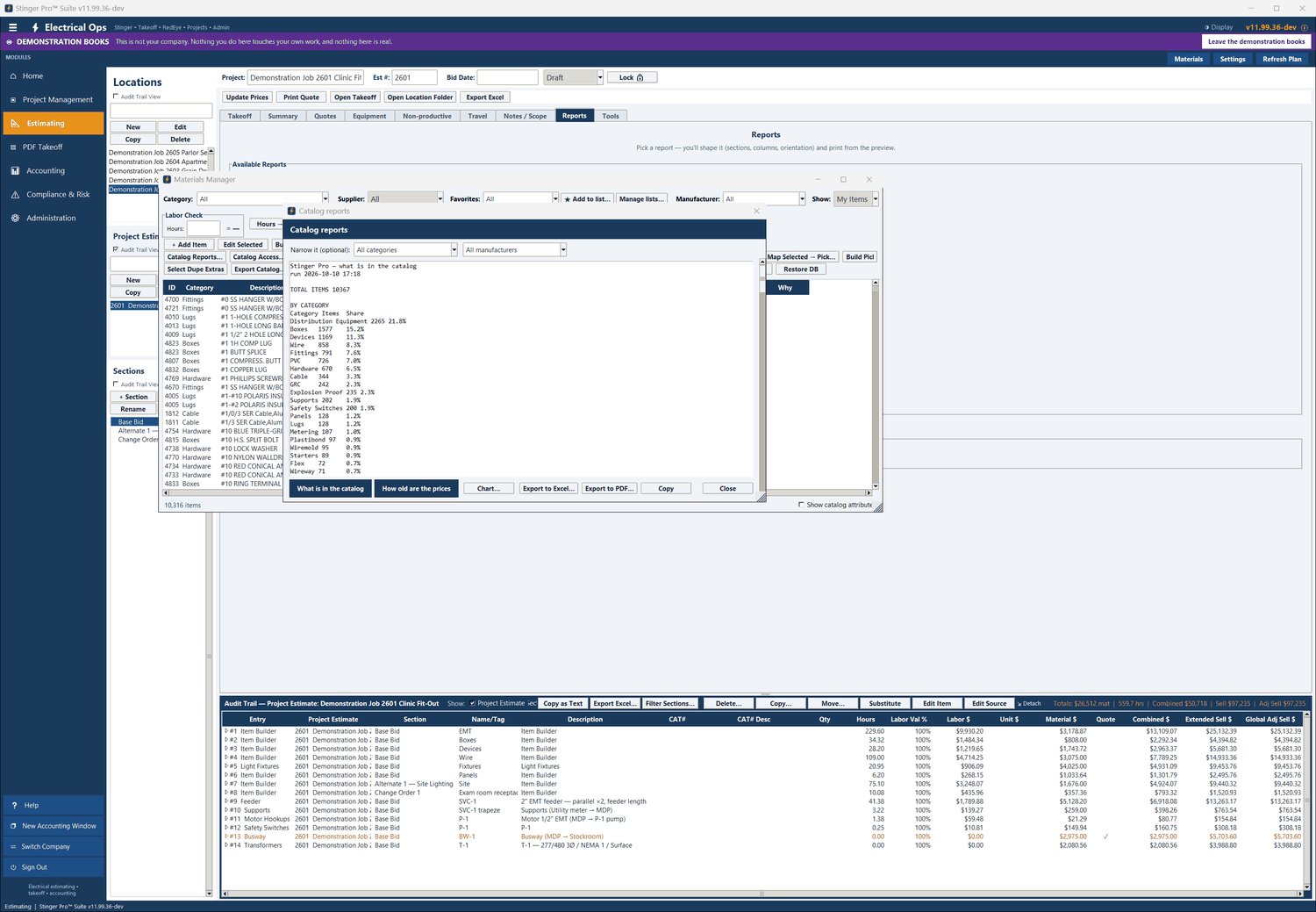
Task: Click the Sign Out power icon
Action: [x=13, y=867]
